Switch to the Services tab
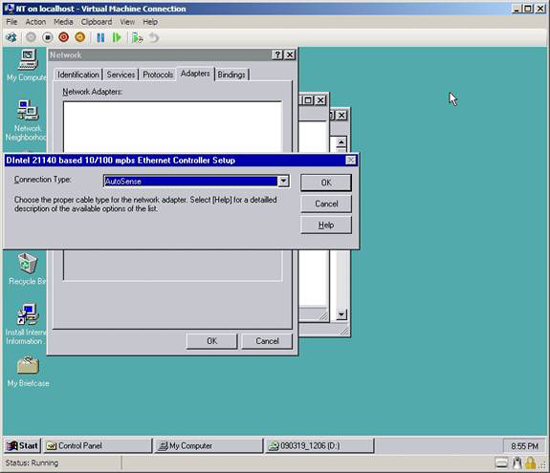This screenshot has width=550, height=473. click(x=121, y=75)
